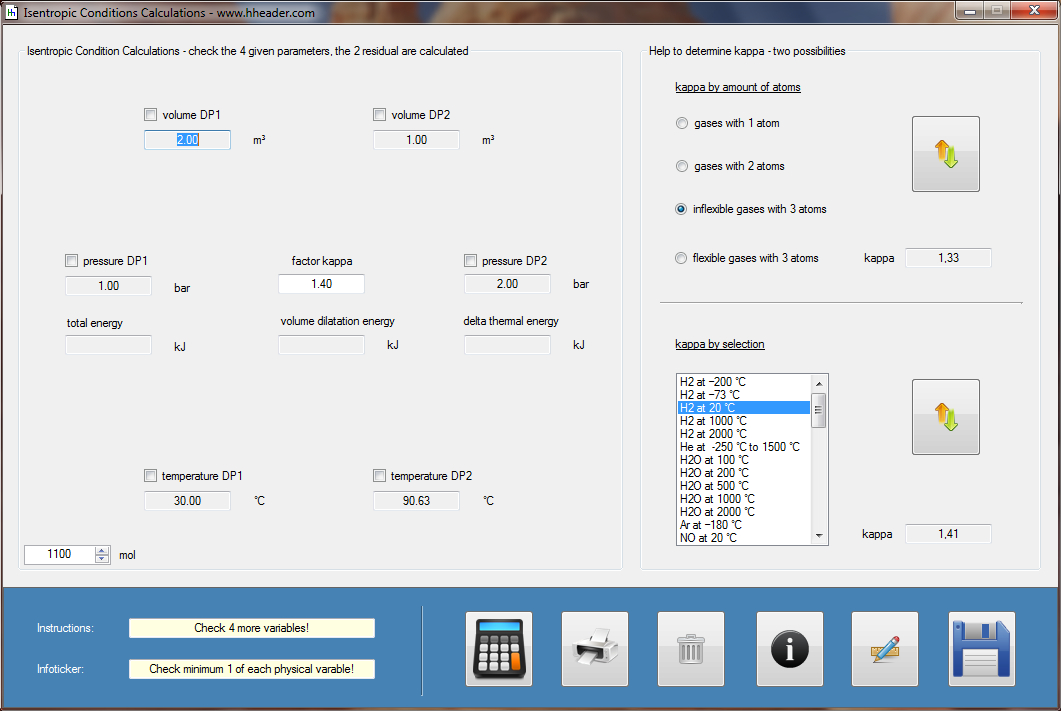Select 'H2 at −73 °C' in list
Viewport: 1061px width, 711px height.
[x=744, y=395]
